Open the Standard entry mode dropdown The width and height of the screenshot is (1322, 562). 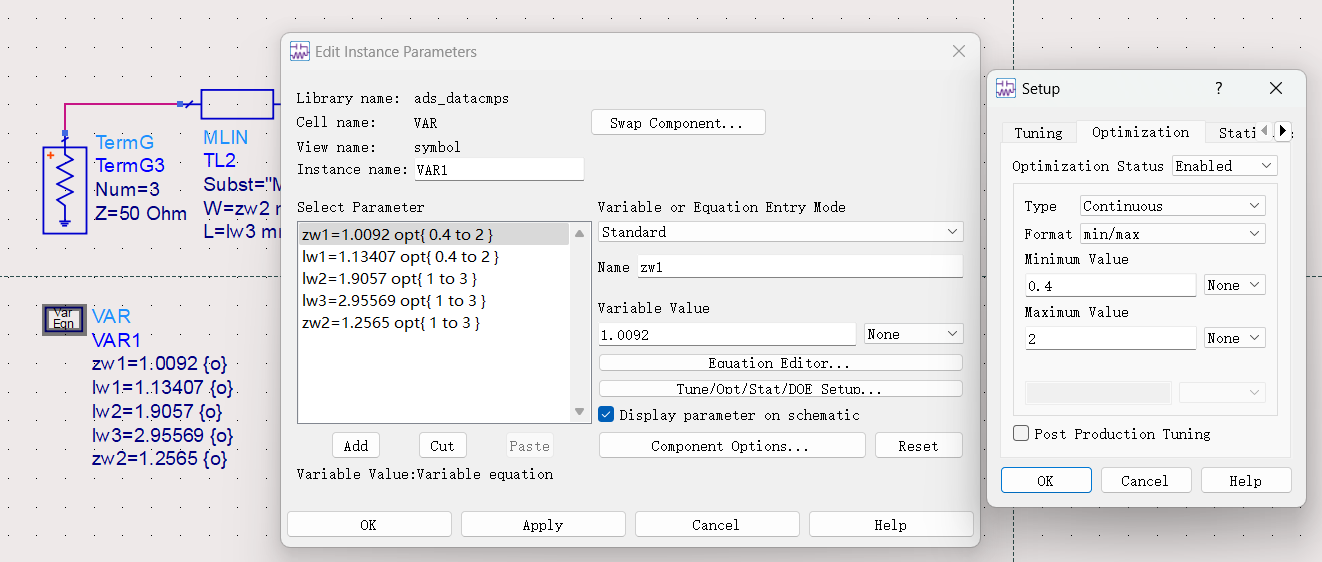tap(781, 232)
